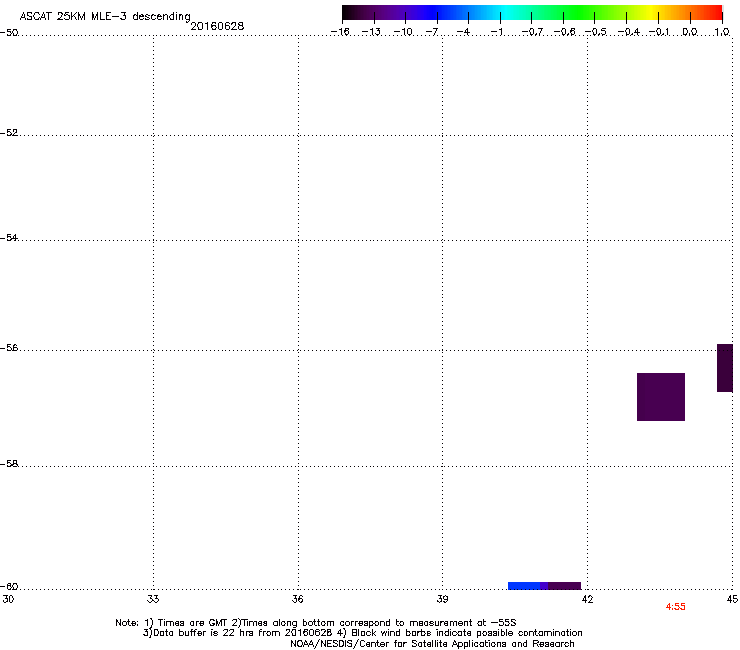Click the -50 latitude axis label
Screen dimensions: 740x650
[9, 33]
